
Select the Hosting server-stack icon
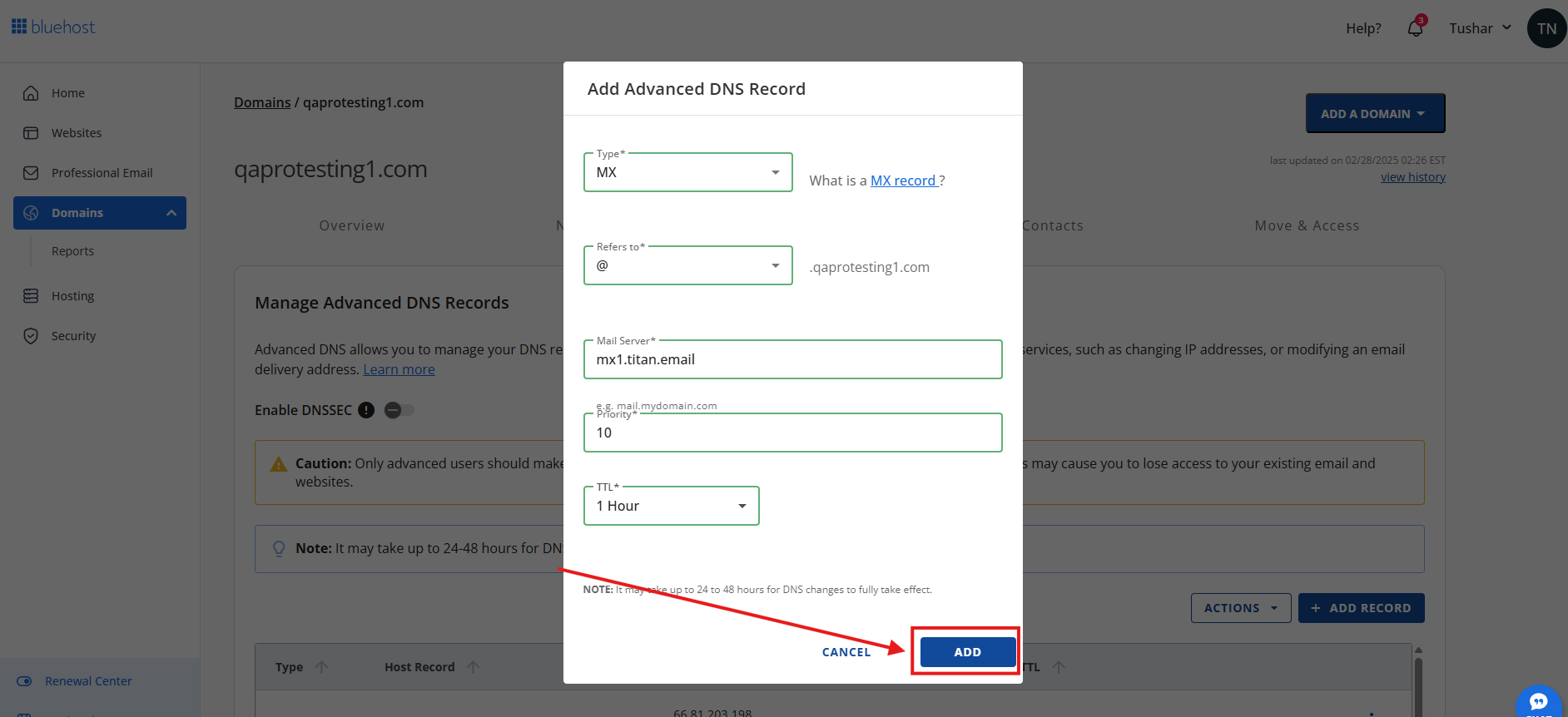31,295
